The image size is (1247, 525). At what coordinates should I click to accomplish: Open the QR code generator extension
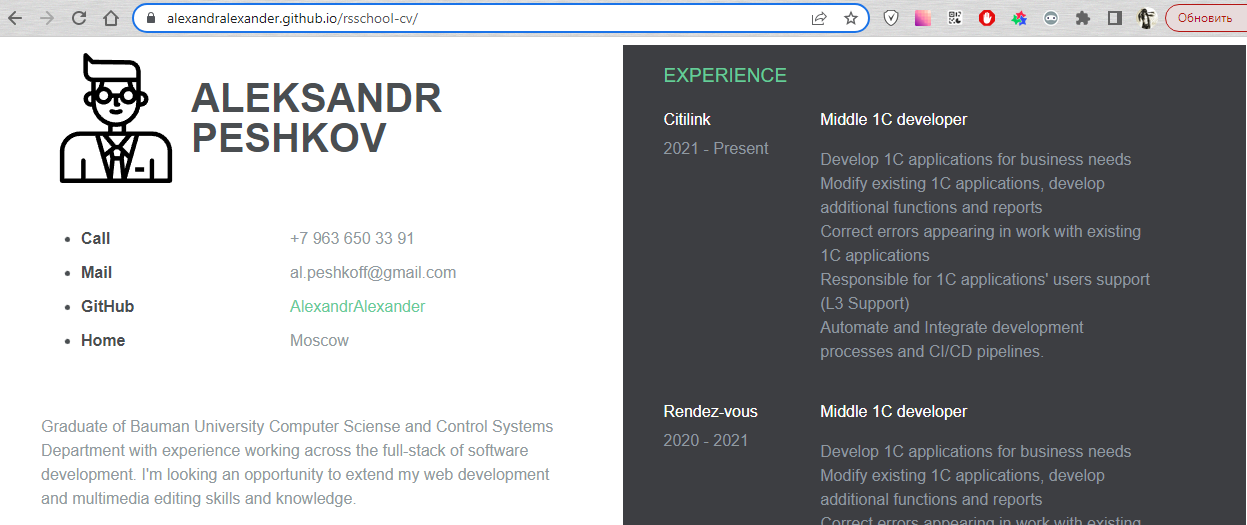pyautogui.click(x=955, y=18)
